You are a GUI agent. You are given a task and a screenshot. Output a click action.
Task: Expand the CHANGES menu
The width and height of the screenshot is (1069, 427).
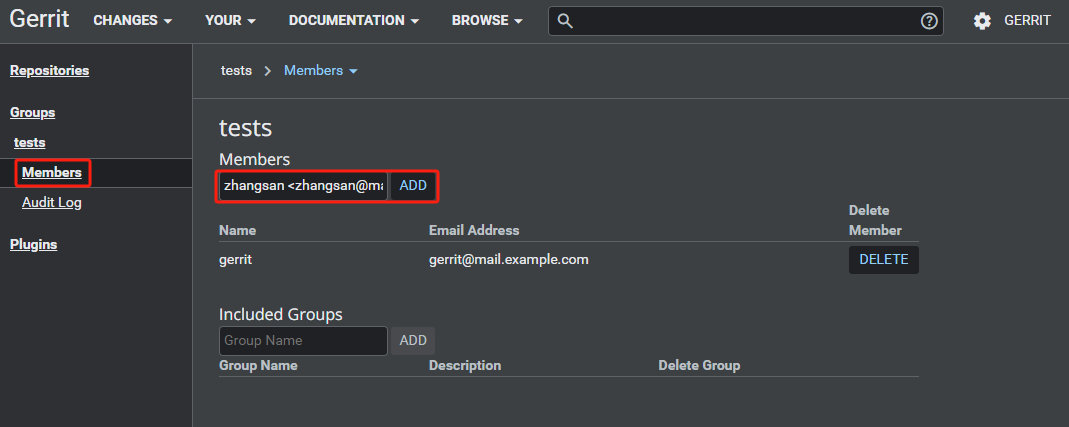point(132,21)
